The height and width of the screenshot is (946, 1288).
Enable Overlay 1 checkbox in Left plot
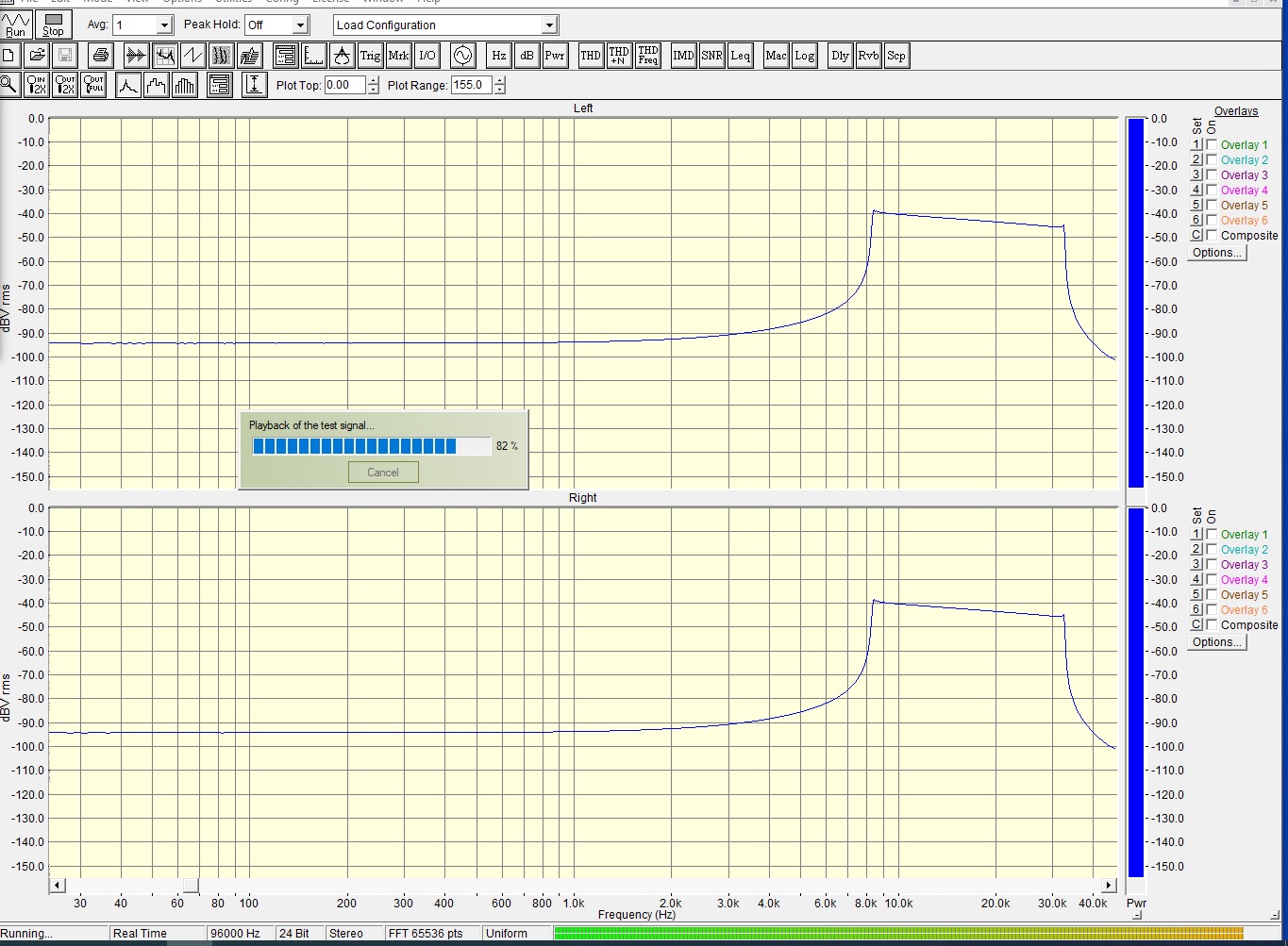1212,144
